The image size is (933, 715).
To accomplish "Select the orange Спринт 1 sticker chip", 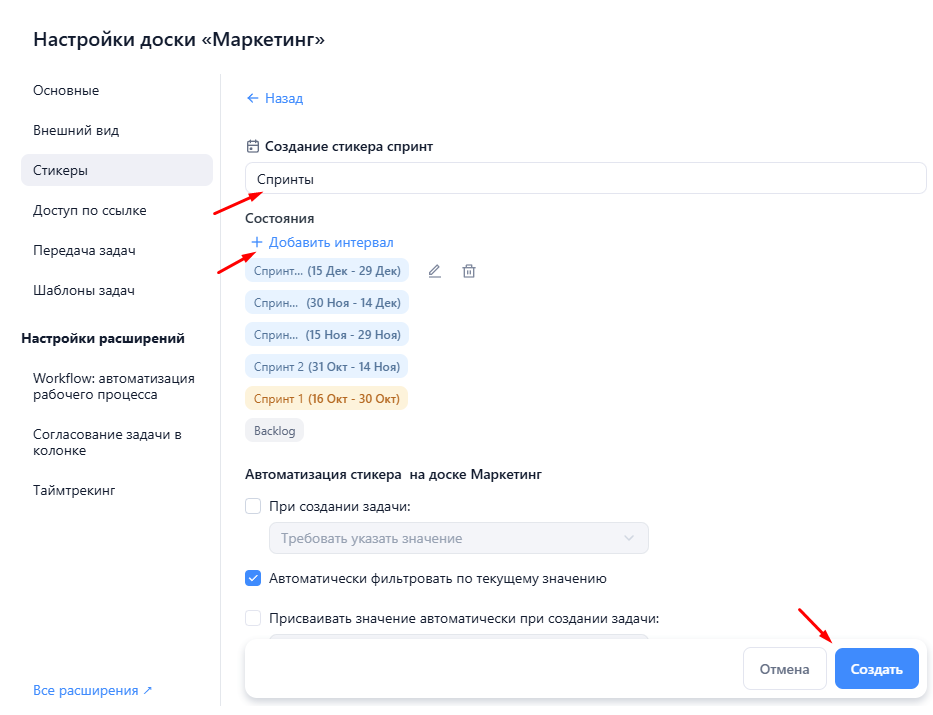I will pos(326,399).
